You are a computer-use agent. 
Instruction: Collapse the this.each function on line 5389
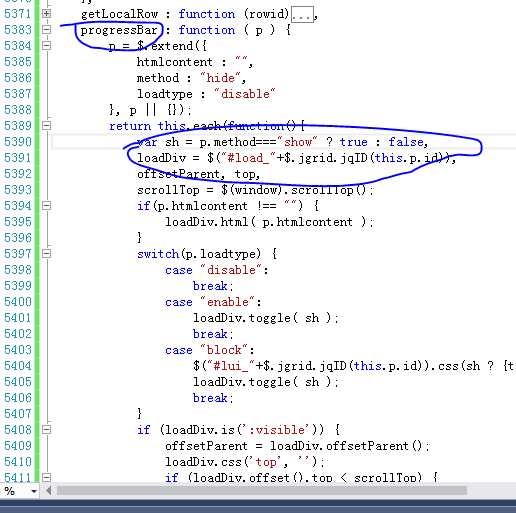tap(46, 126)
